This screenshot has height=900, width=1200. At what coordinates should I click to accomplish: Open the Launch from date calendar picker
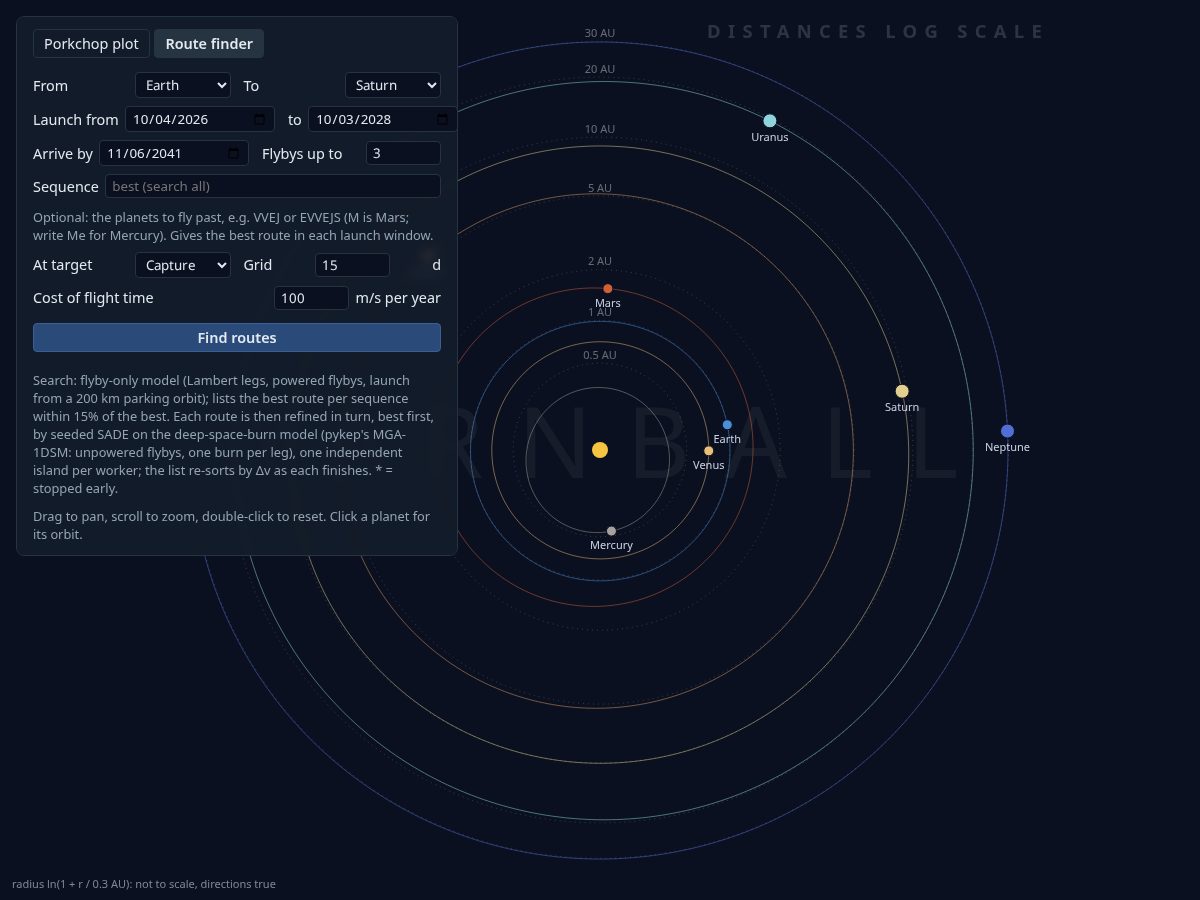[x=260, y=120]
